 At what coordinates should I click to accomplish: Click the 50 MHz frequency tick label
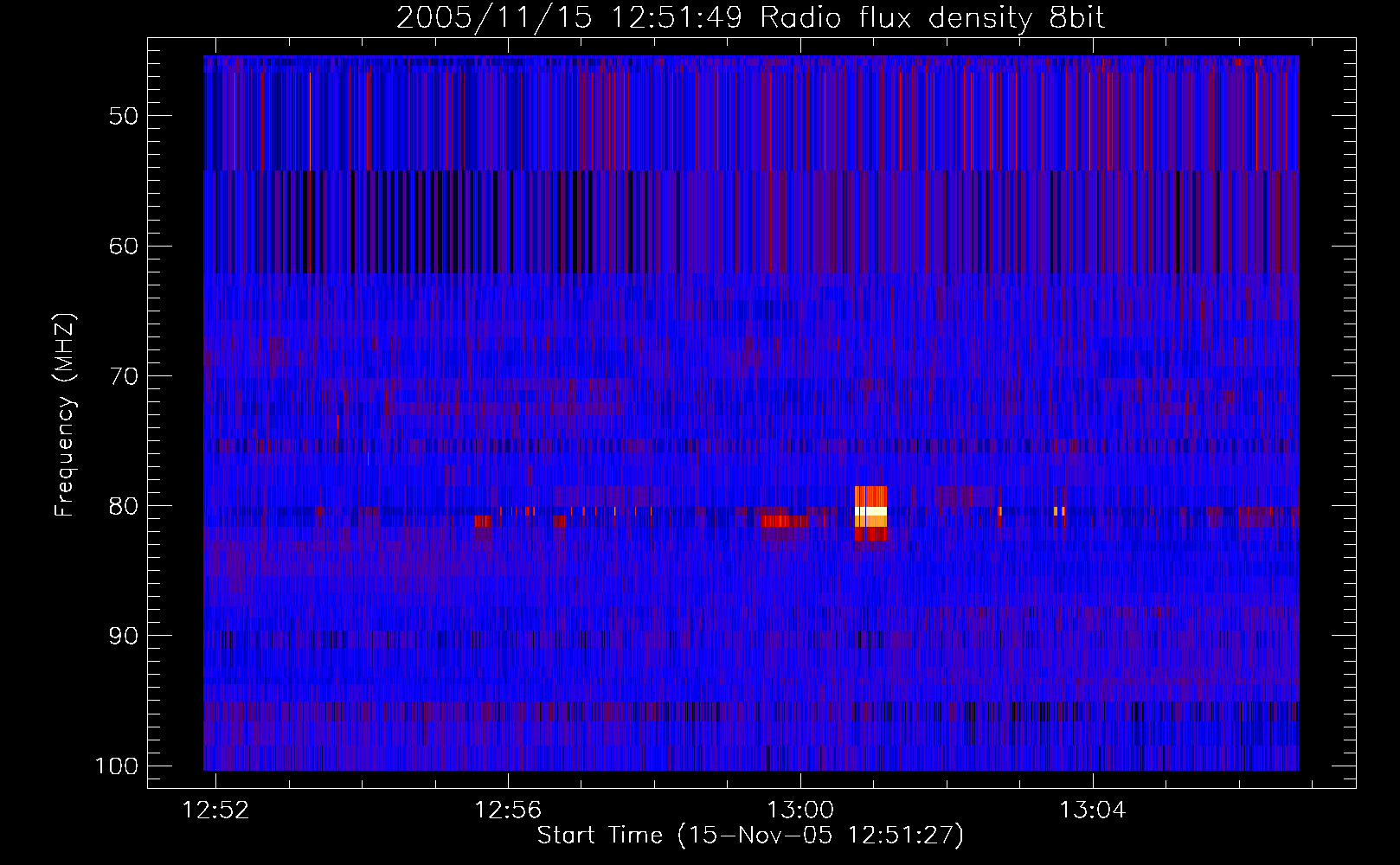pos(124,116)
